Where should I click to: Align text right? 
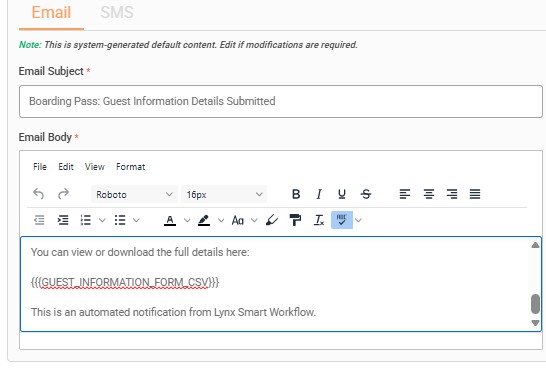click(x=452, y=194)
